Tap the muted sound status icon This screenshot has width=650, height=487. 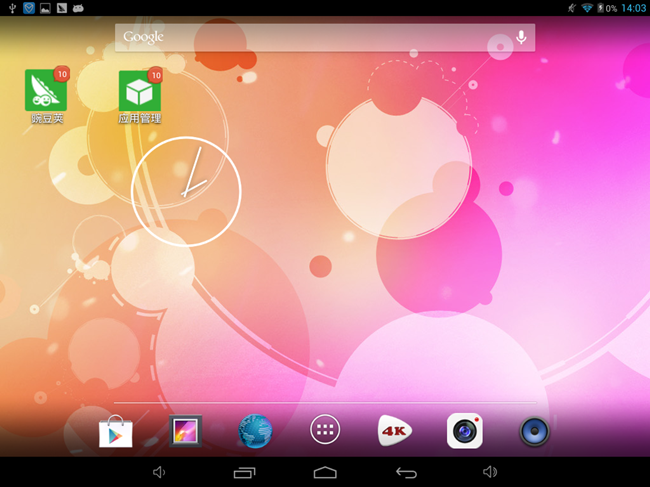(572, 8)
